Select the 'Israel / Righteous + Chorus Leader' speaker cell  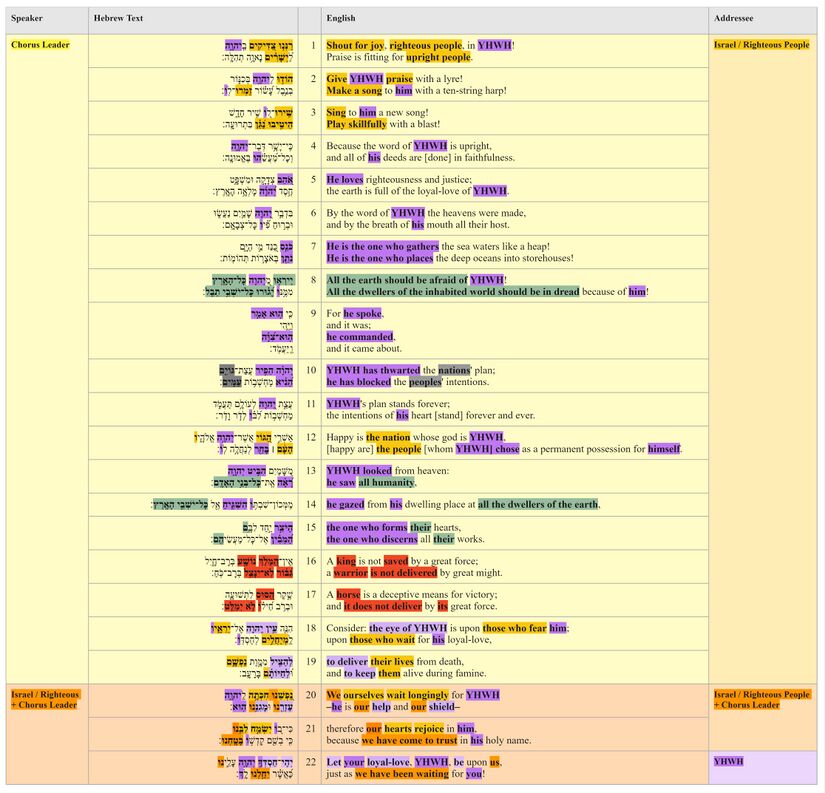click(45, 700)
